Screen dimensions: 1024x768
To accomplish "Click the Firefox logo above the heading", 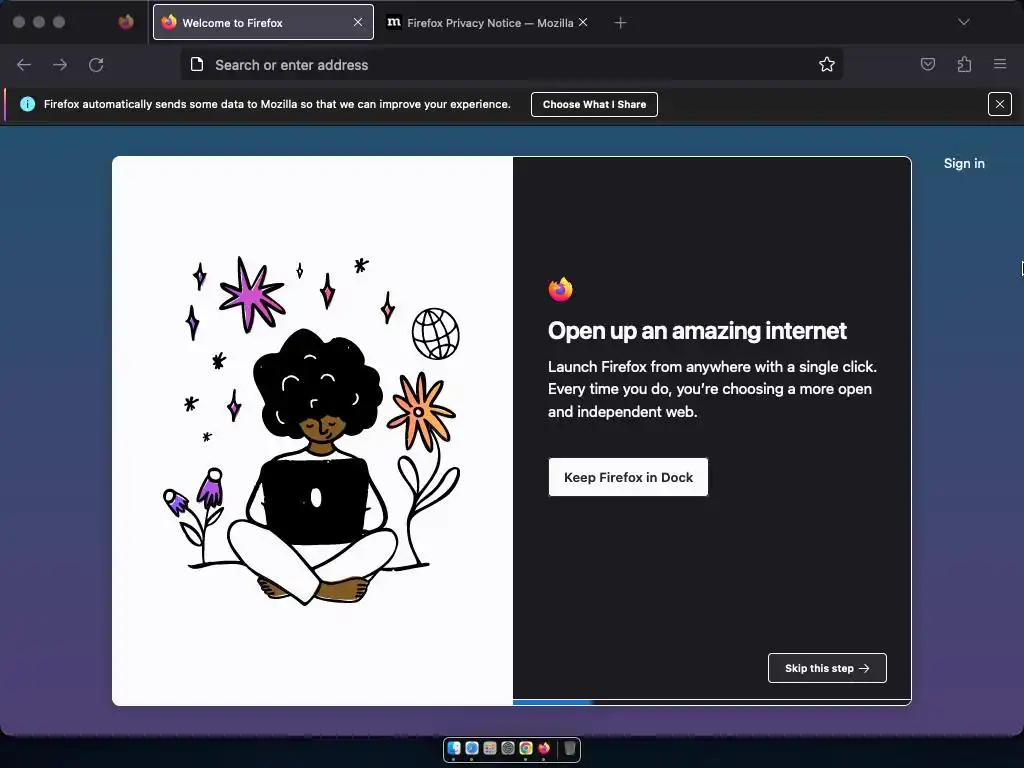I will (560, 289).
